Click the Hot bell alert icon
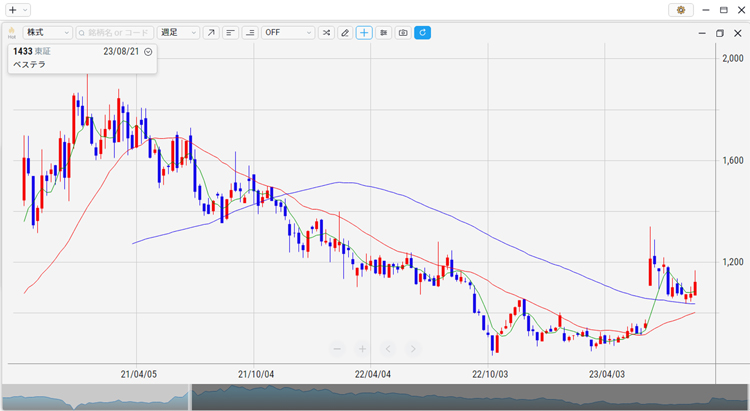 tap(12, 32)
